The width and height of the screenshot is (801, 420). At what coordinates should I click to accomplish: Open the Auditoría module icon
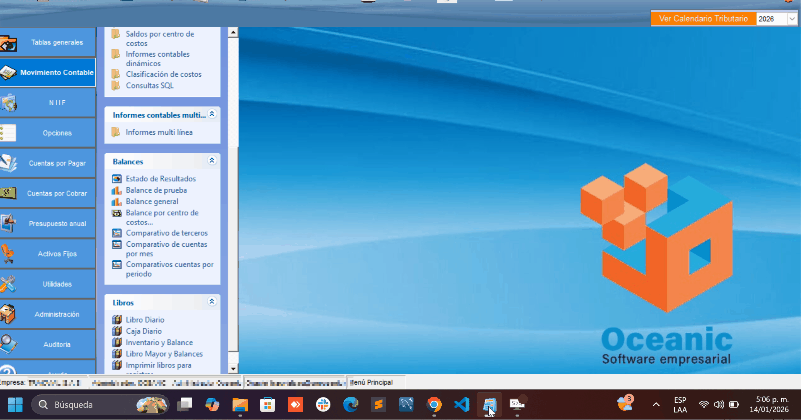click(9, 344)
